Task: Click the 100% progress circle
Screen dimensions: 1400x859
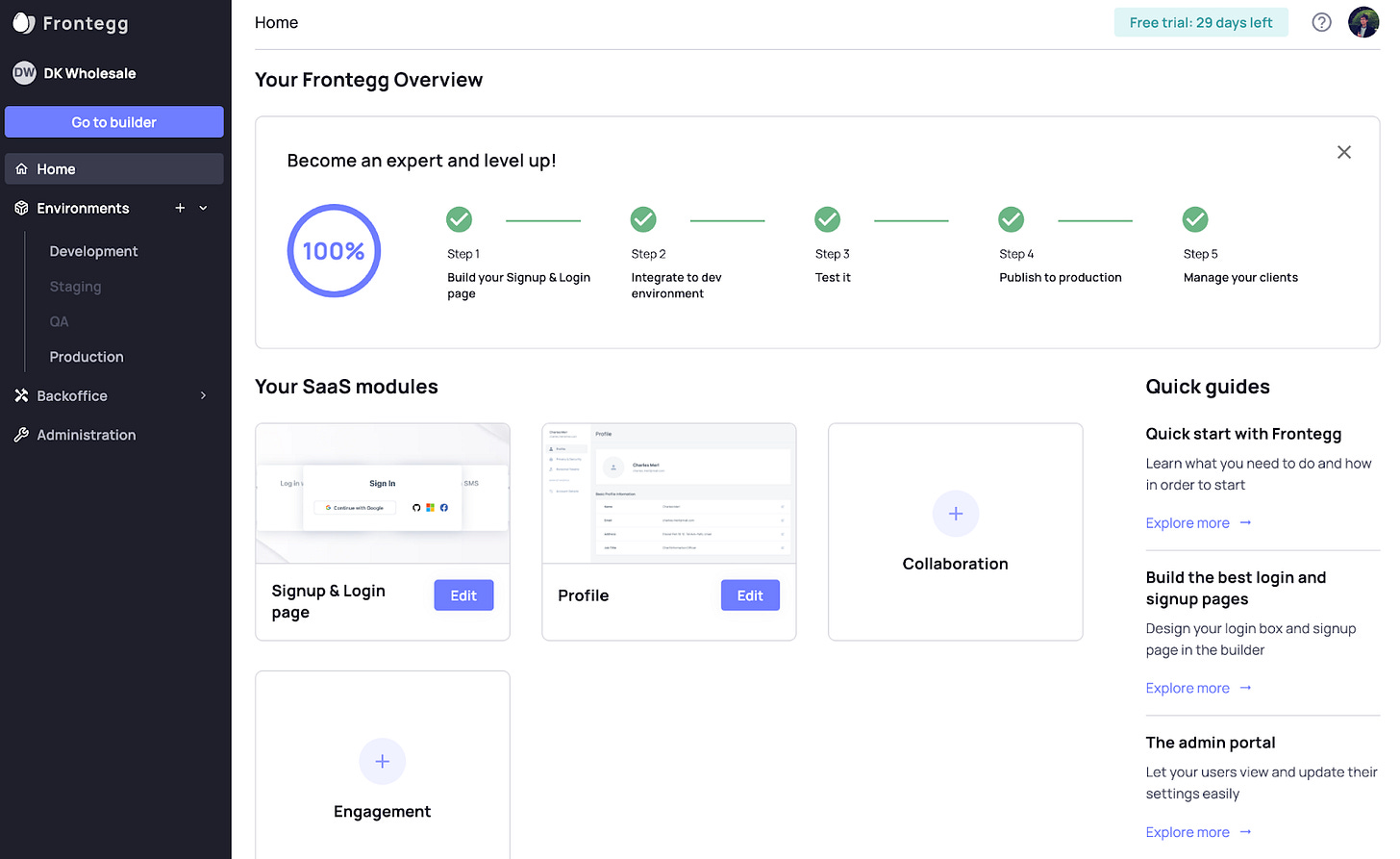Action: 334,251
